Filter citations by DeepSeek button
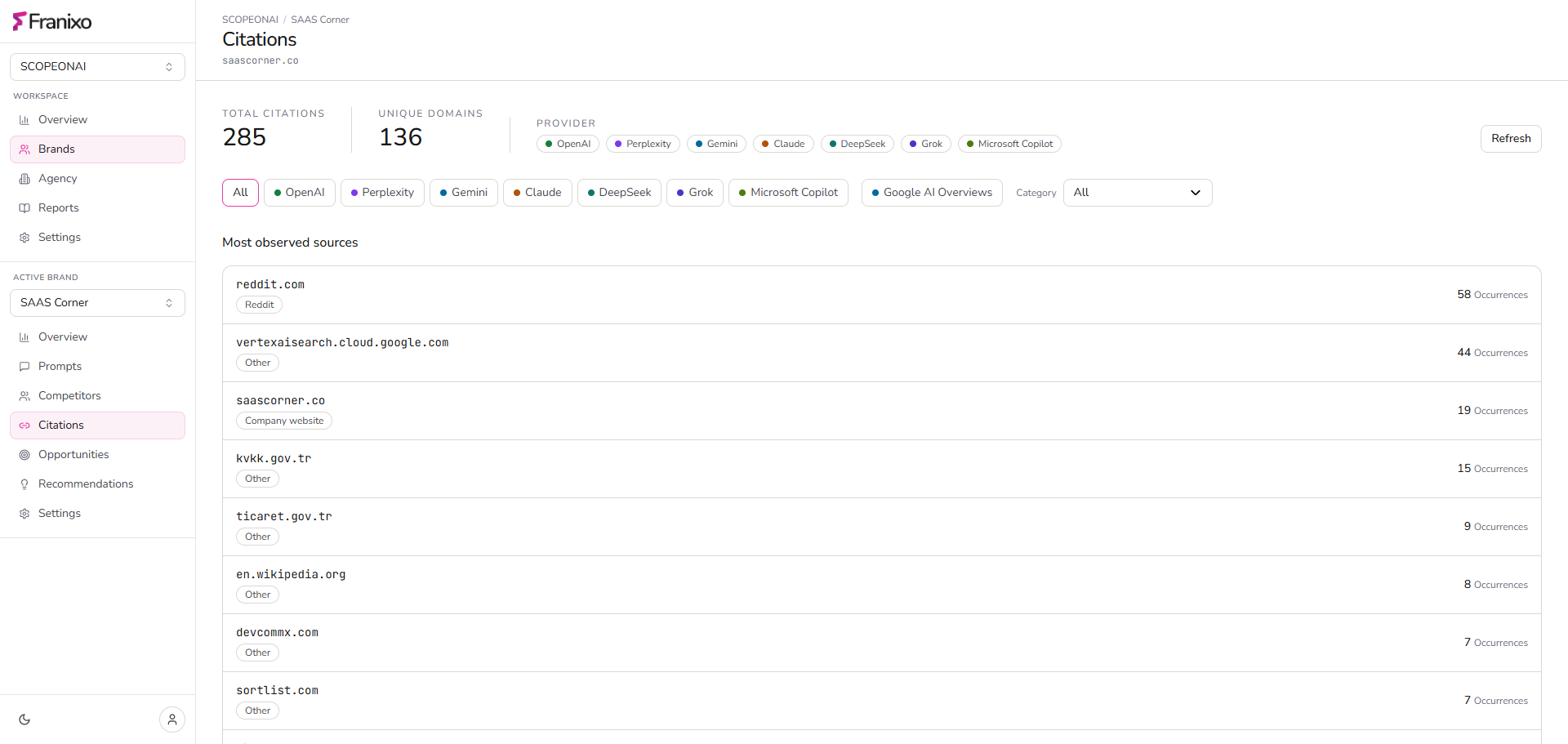The image size is (1568, 744). tap(619, 193)
